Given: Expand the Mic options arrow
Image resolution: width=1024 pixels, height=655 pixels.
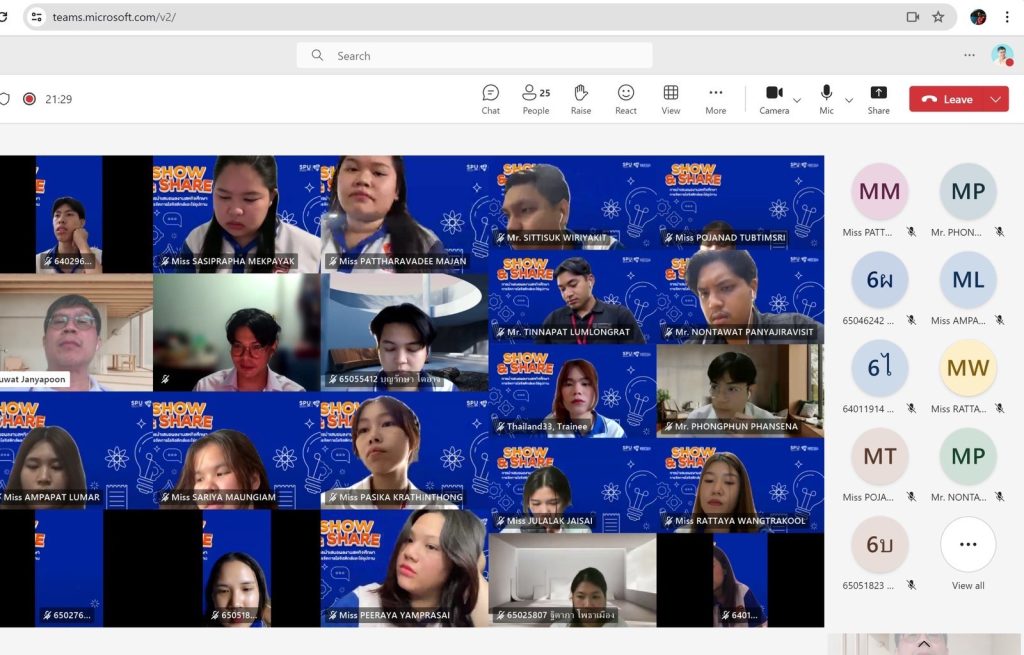Looking at the screenshot, I should click(x=849, y=100).
